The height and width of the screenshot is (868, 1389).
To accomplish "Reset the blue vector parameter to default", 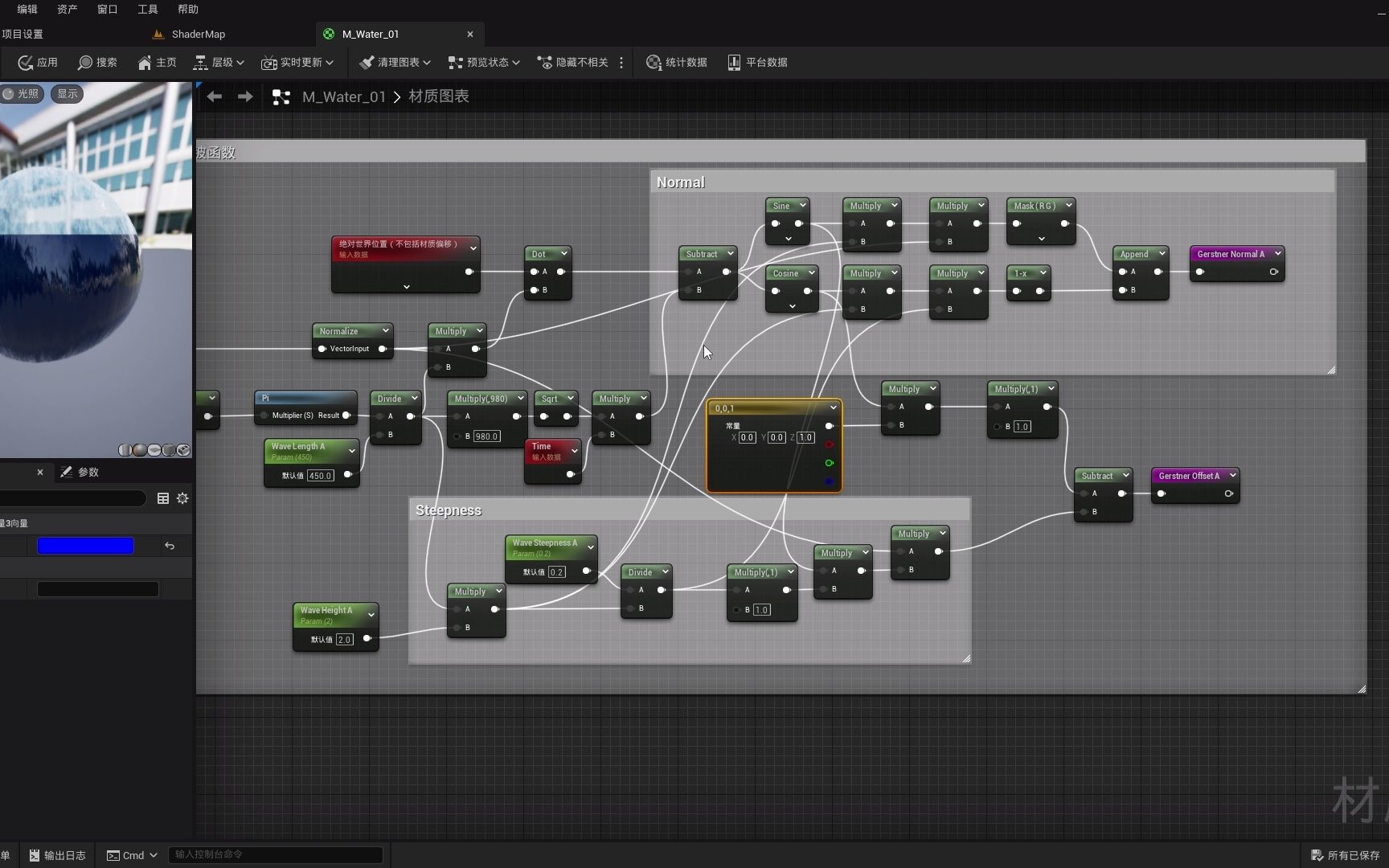I will point(170,546).
